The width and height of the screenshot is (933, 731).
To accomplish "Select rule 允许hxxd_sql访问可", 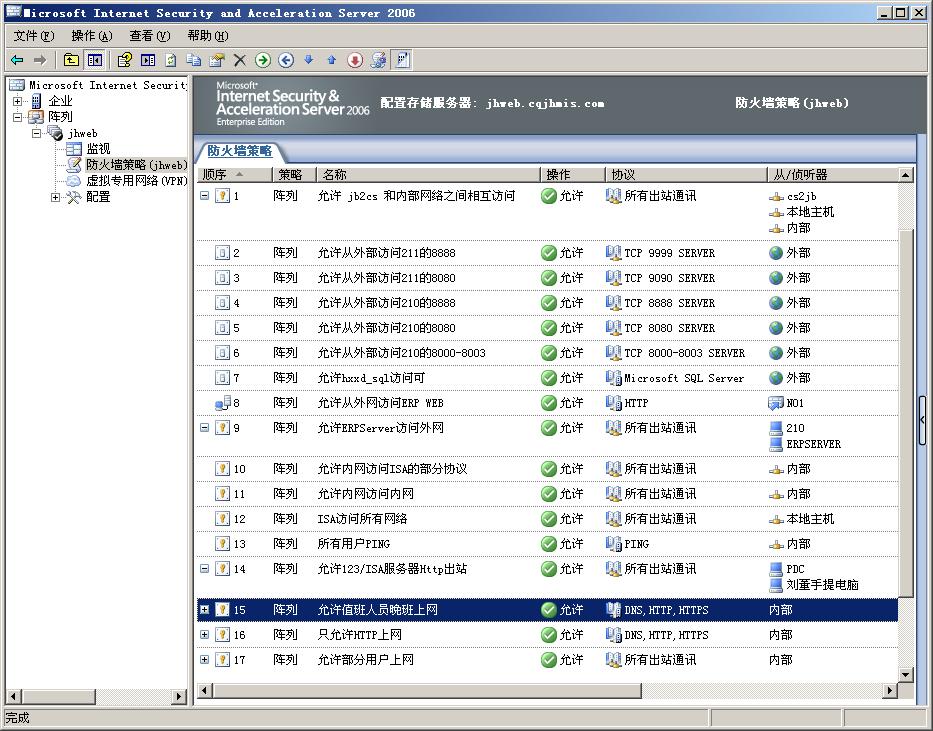I will pos(547,378).
